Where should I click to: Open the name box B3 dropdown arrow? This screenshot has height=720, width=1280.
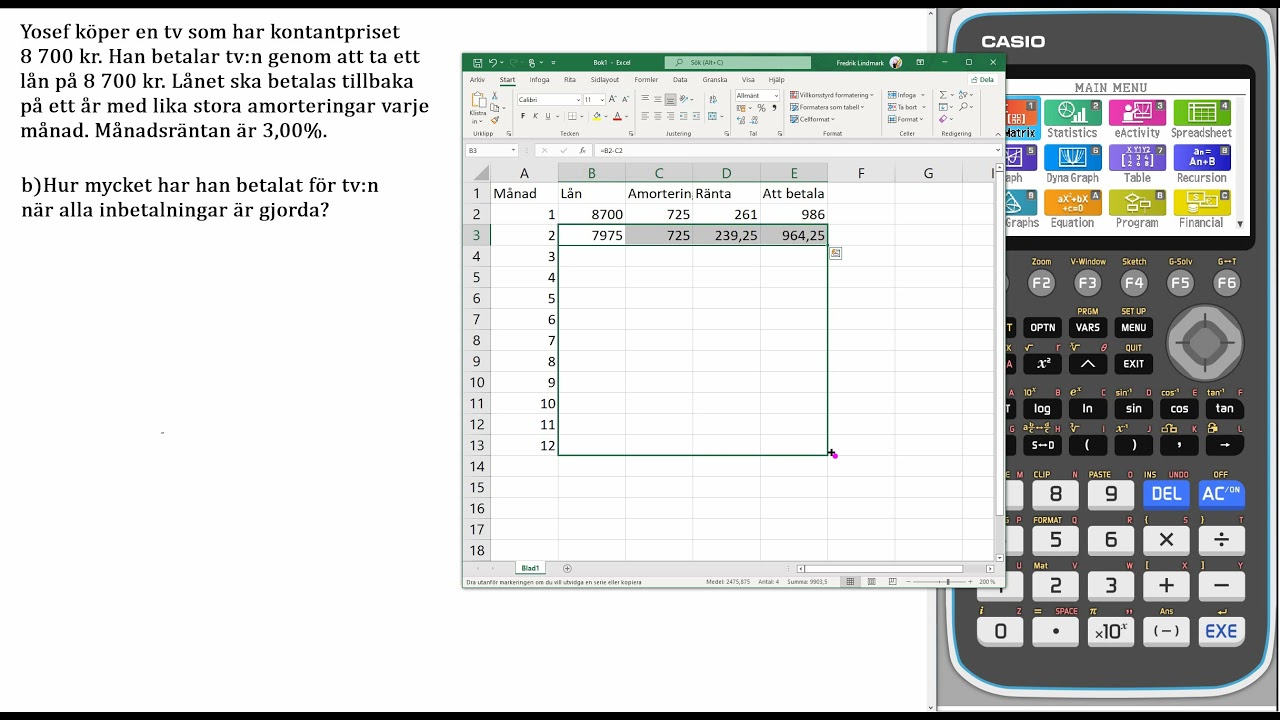click(x=513, y=150)
